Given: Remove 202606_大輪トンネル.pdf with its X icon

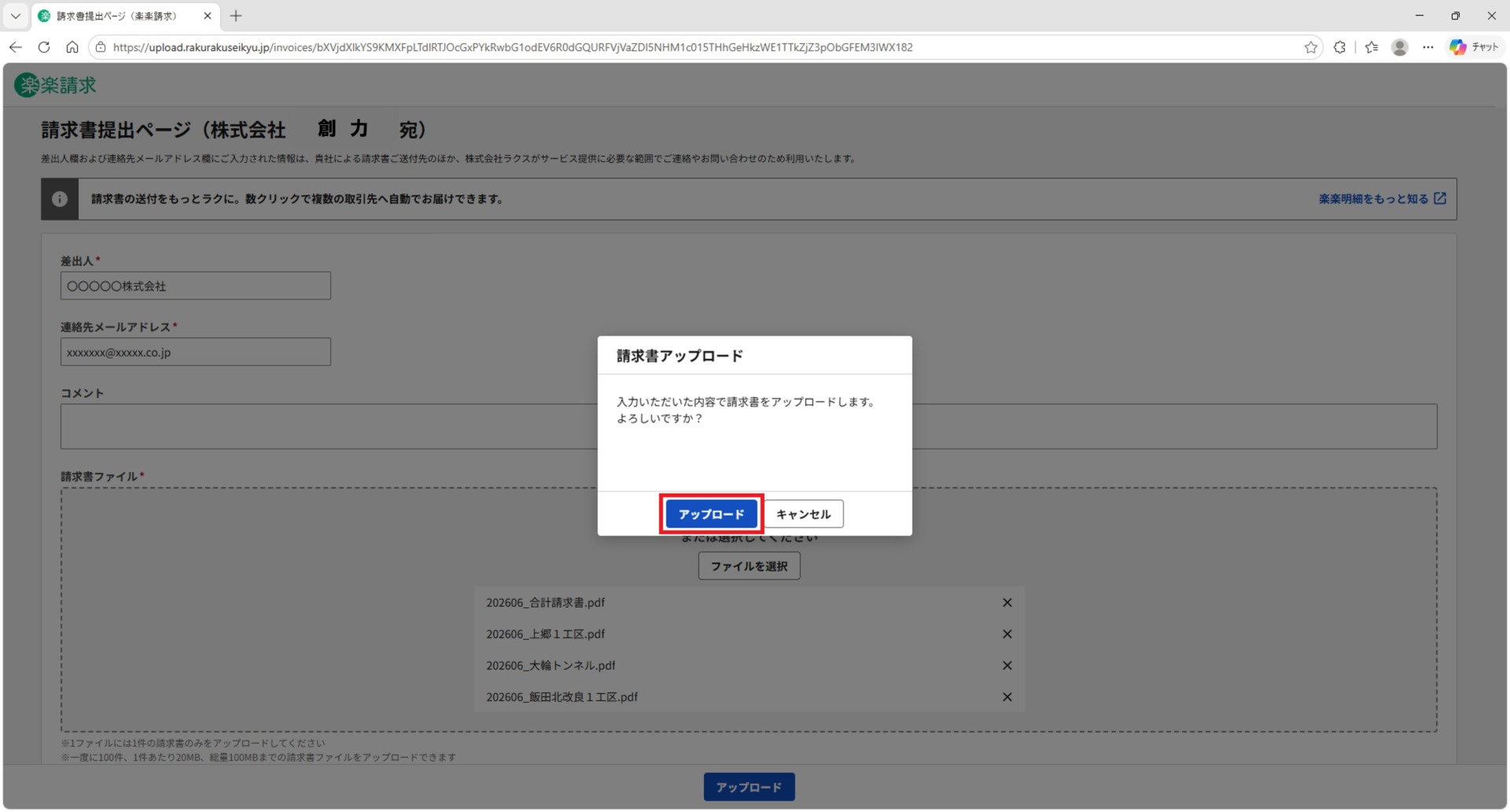Looking at the screenshot, I should (1007, 666).
